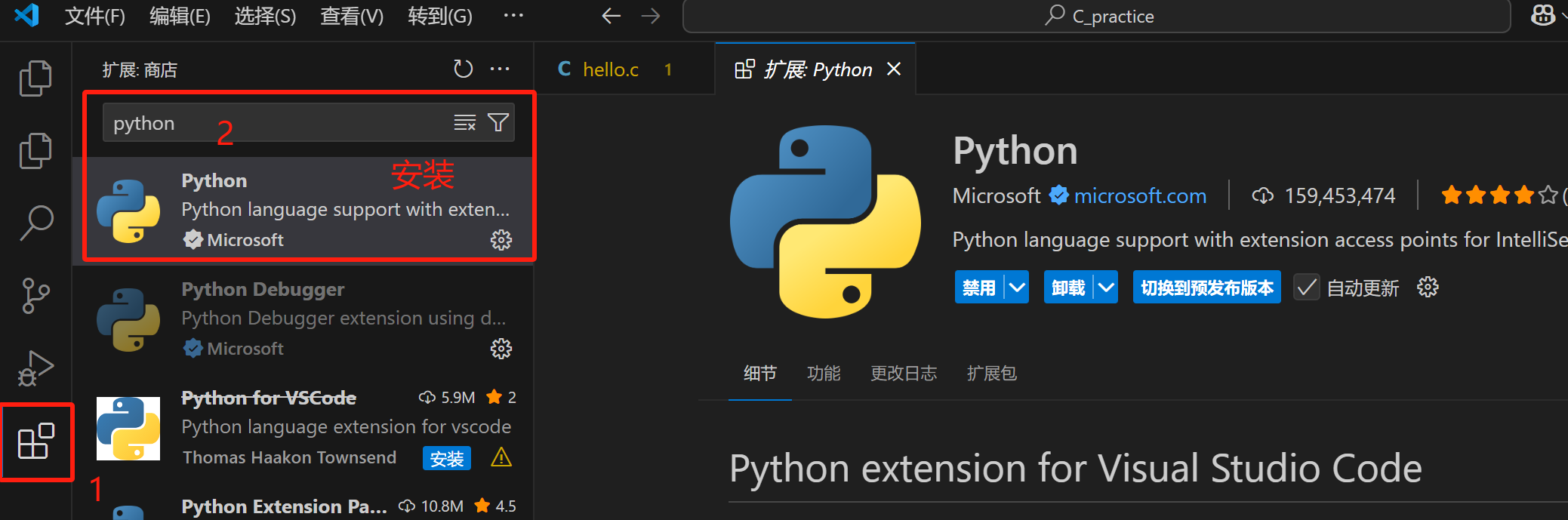Close the Python extension tab

[x=894, y=69]
